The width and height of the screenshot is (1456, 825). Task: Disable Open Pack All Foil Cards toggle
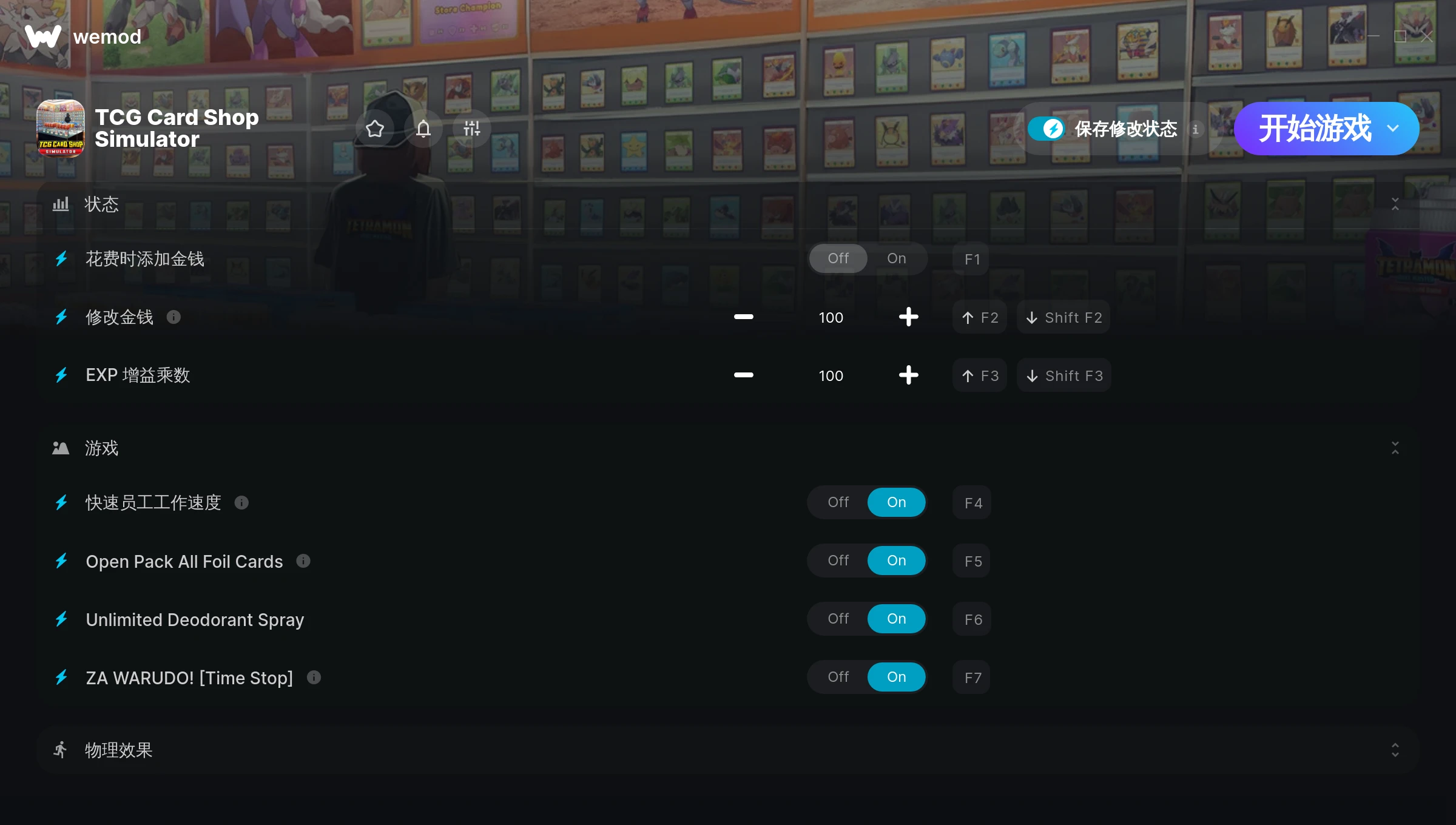838,560
